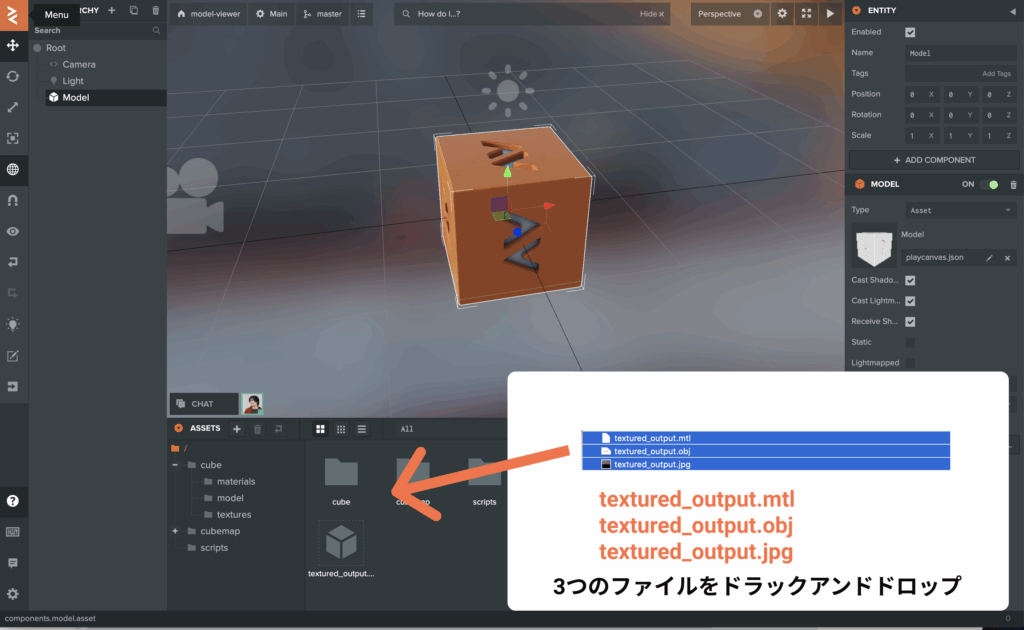
Task: Click the model-viewer project home button
Action: coord(209,14)
